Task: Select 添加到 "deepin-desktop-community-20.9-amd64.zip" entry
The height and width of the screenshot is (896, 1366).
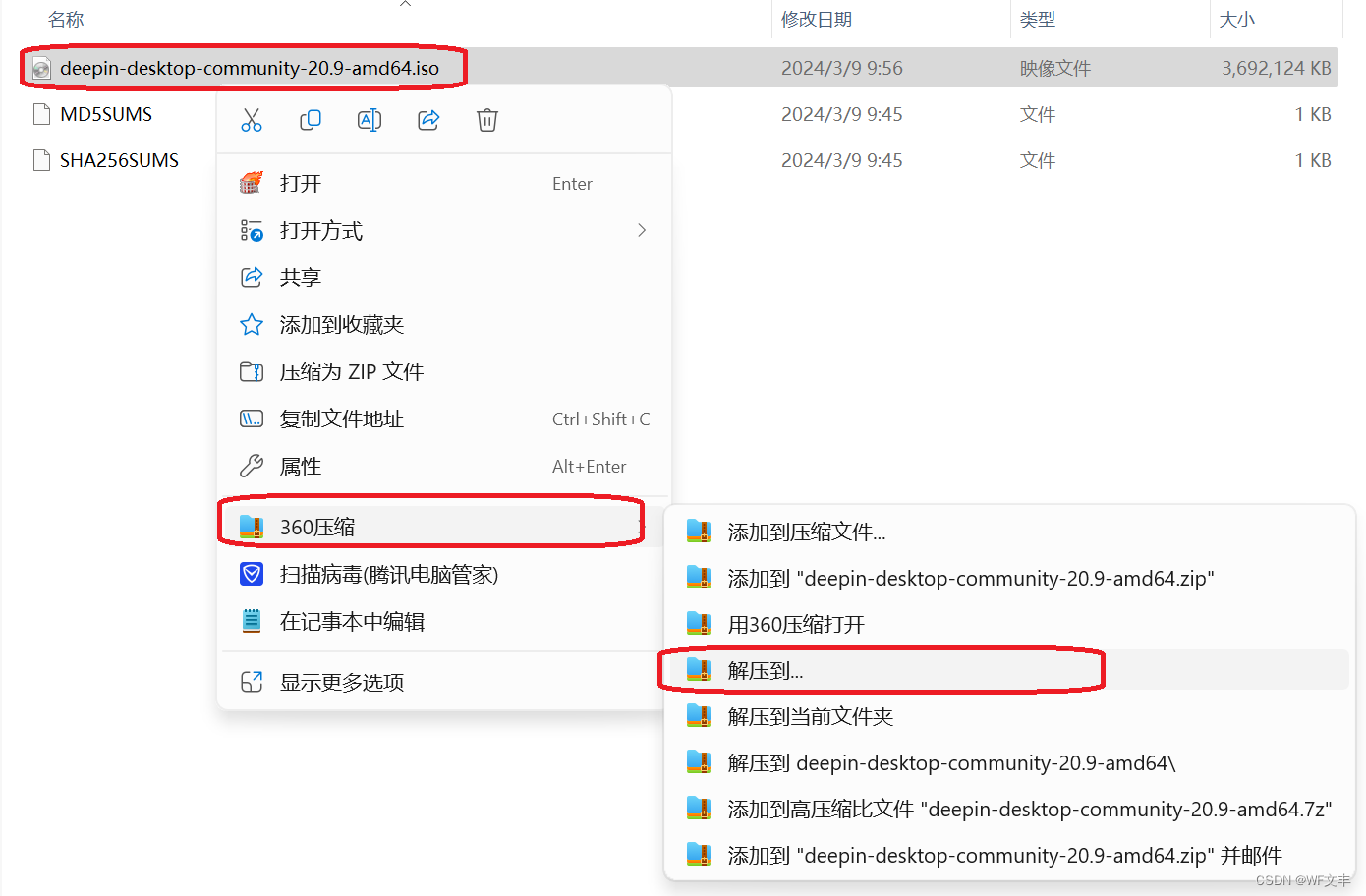Action: [x=1009, y=579]
